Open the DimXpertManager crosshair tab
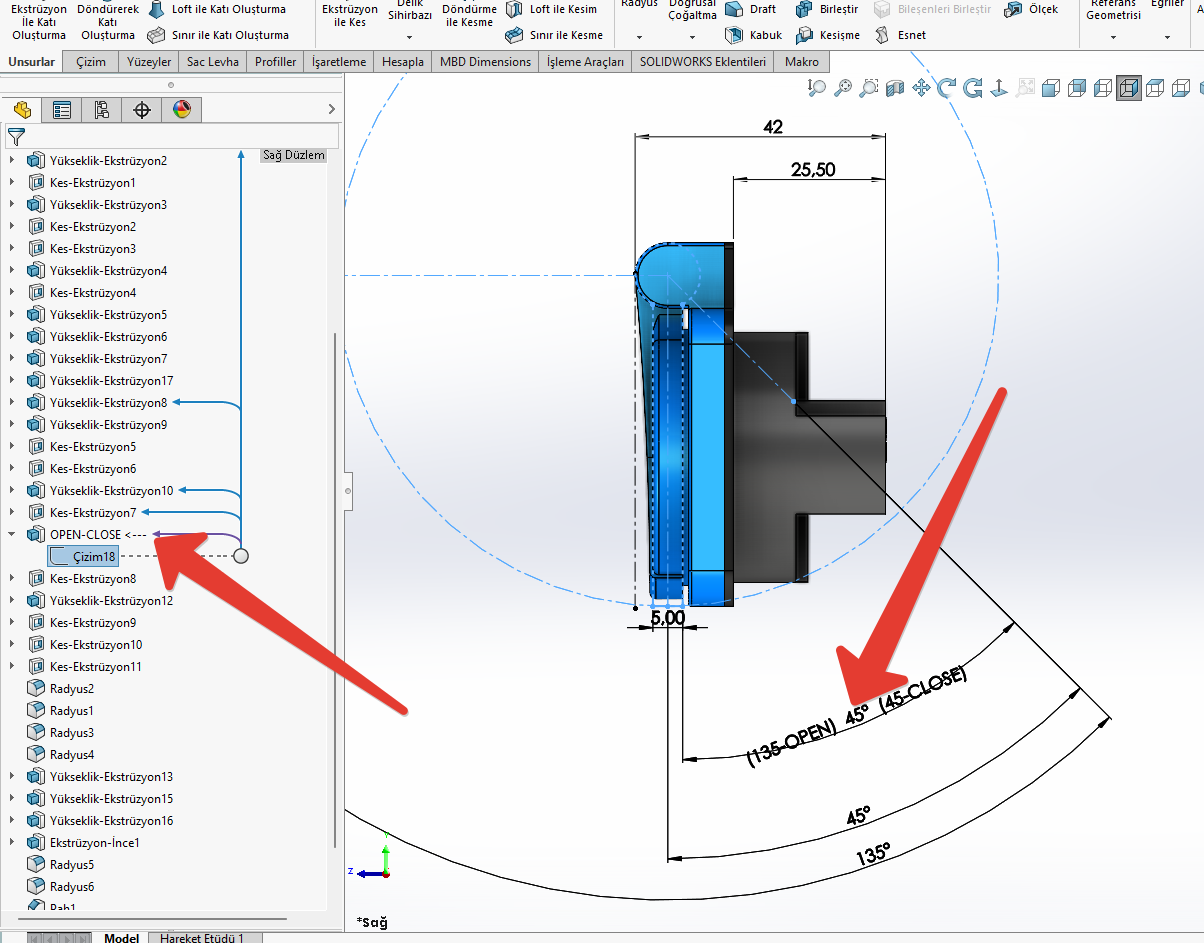The width and height of the screenshot is (1204, 943). pos(141,110)
